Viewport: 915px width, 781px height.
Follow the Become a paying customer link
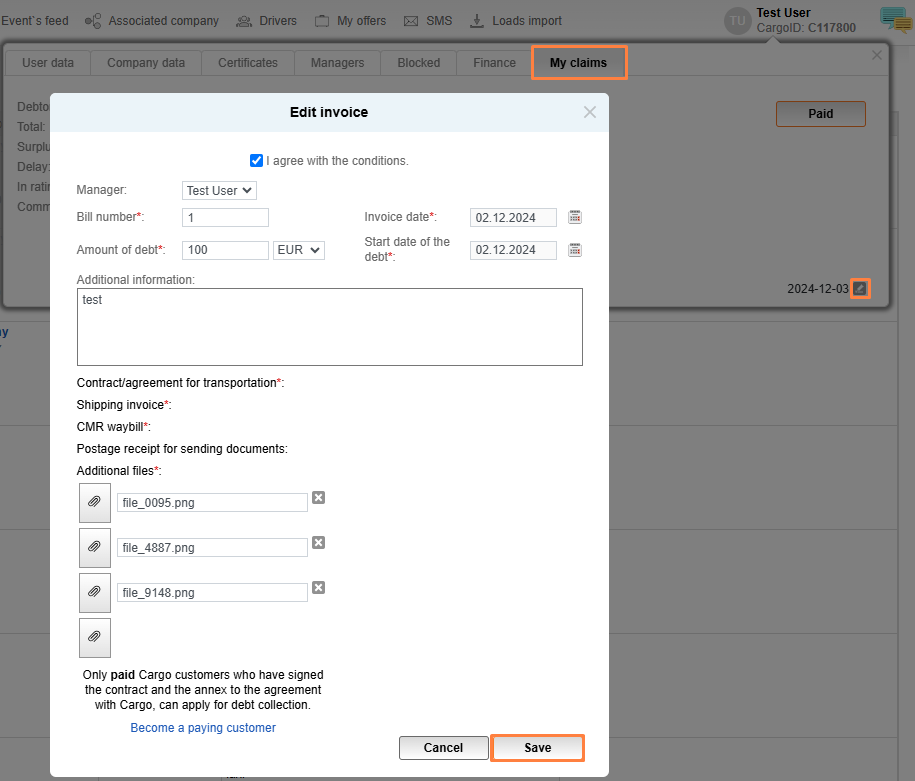(x=203, y=728)
